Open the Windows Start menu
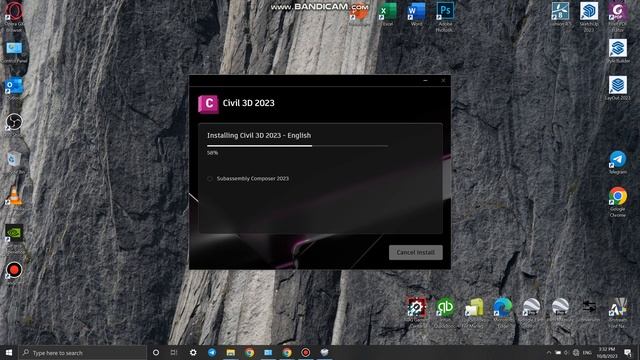The height and width of the screenshot is (360, 640). [9, 352]
